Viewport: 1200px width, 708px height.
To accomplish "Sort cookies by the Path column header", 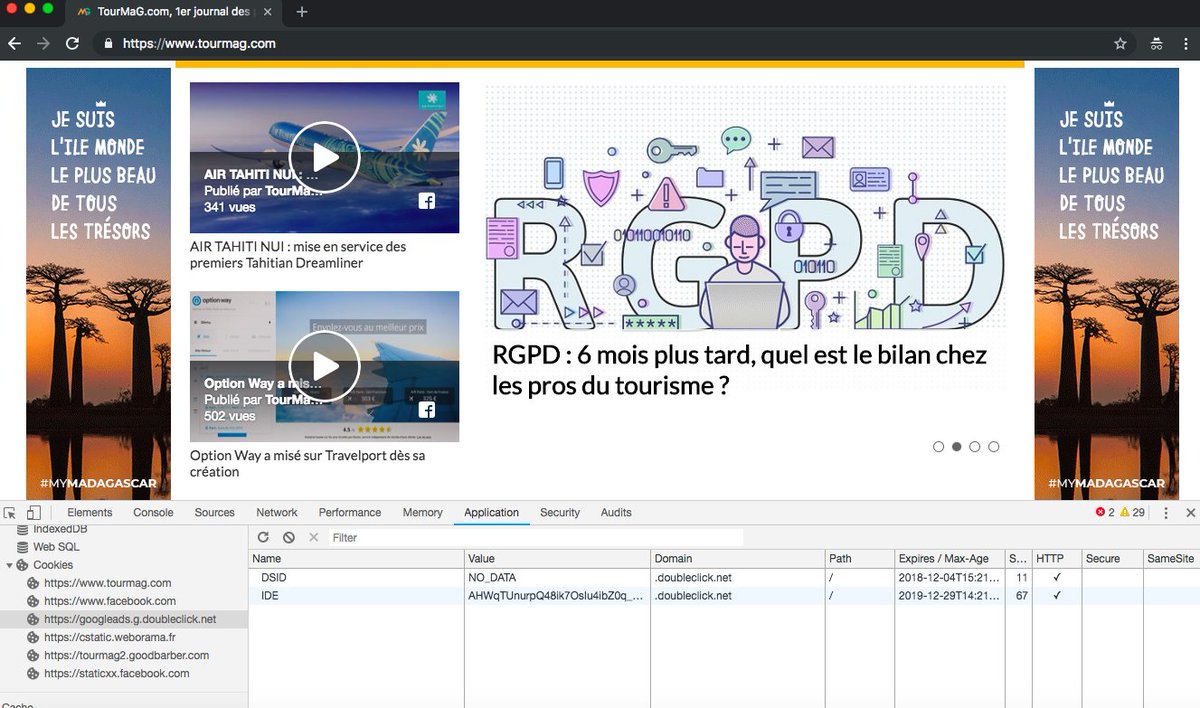I will 860,558.
